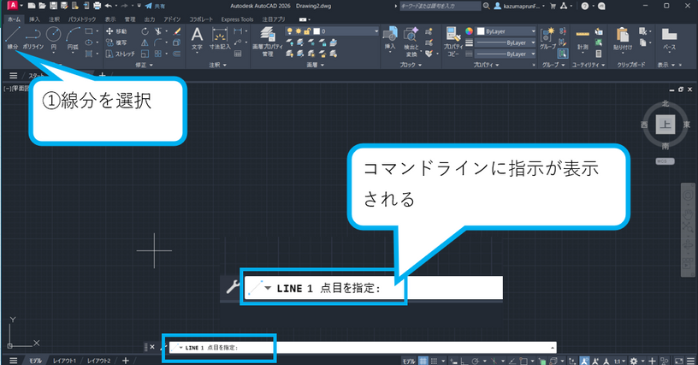Expand the ユーティリティ (Utilities) panel
698x365 pixels.
coord(588,65)
